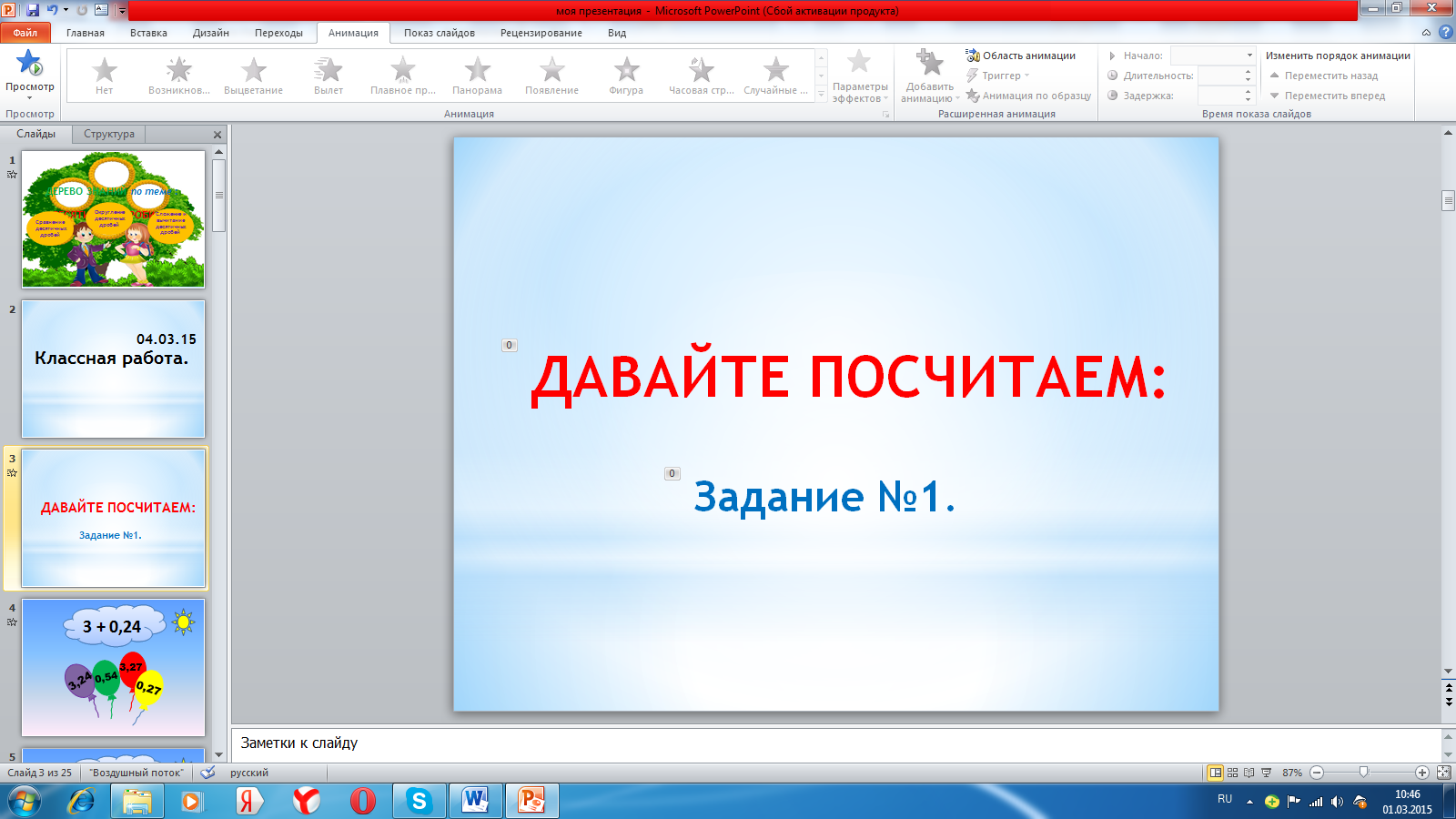This screenshot has height=819, width=1456.
Task: Click the 'русский' language indicator
Action: (249, 773)
